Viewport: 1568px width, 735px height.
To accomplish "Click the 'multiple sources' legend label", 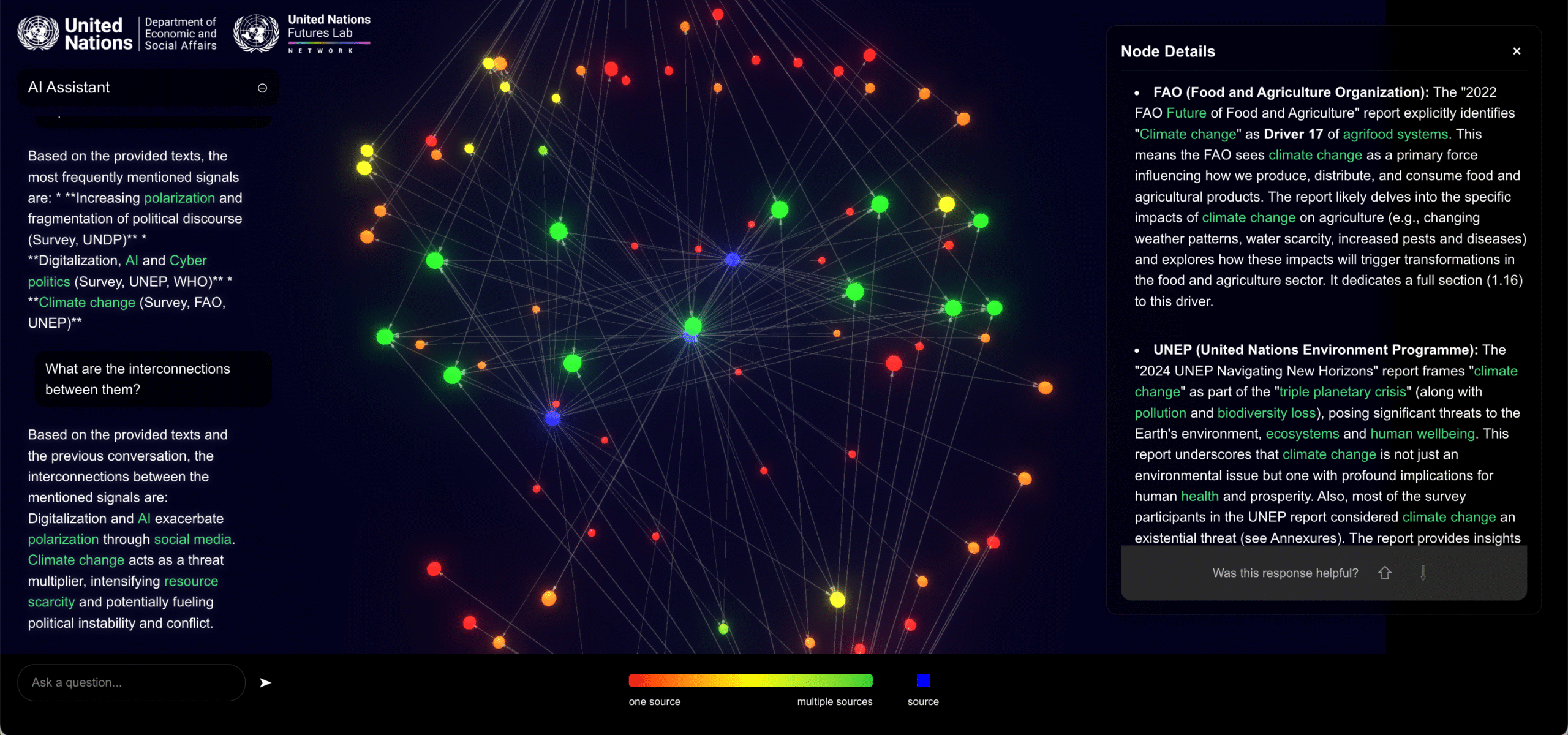I will (x=834, y=701).
